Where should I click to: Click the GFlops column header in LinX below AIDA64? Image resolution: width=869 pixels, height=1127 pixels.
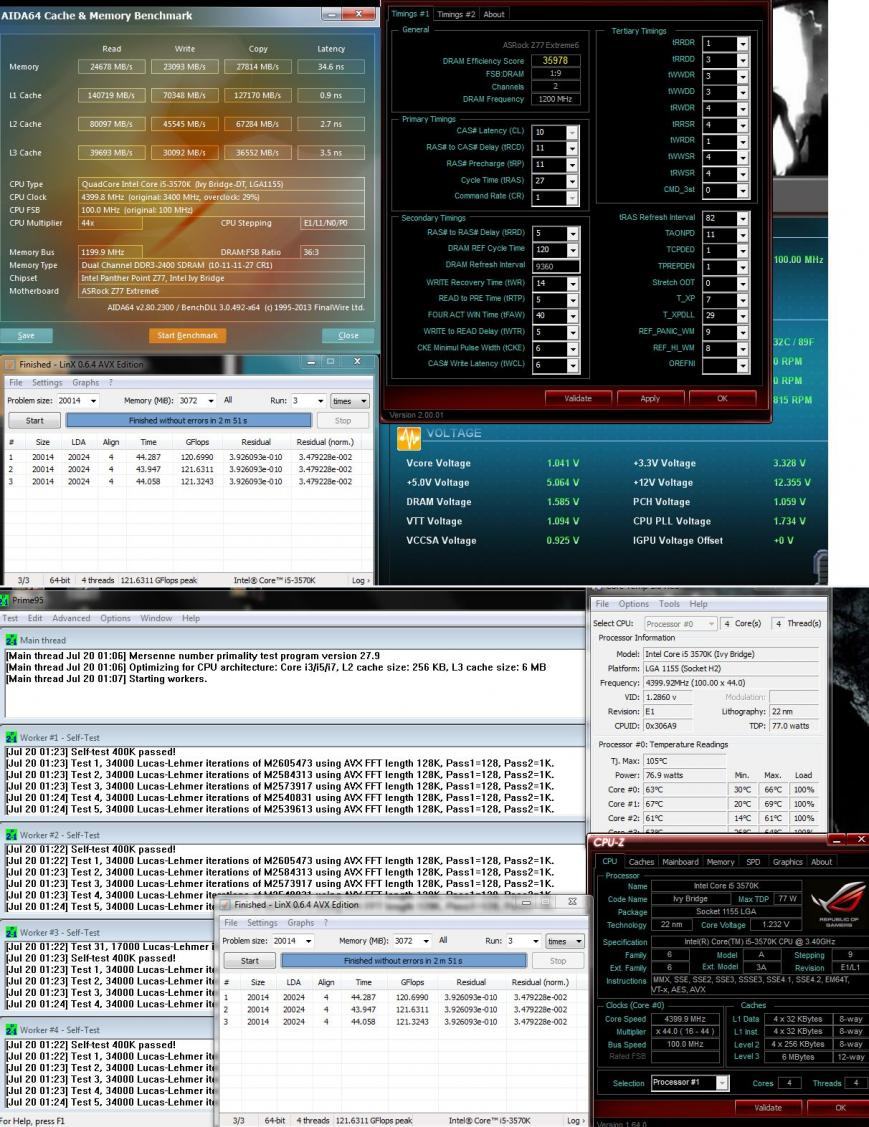(x=197, y=442)
